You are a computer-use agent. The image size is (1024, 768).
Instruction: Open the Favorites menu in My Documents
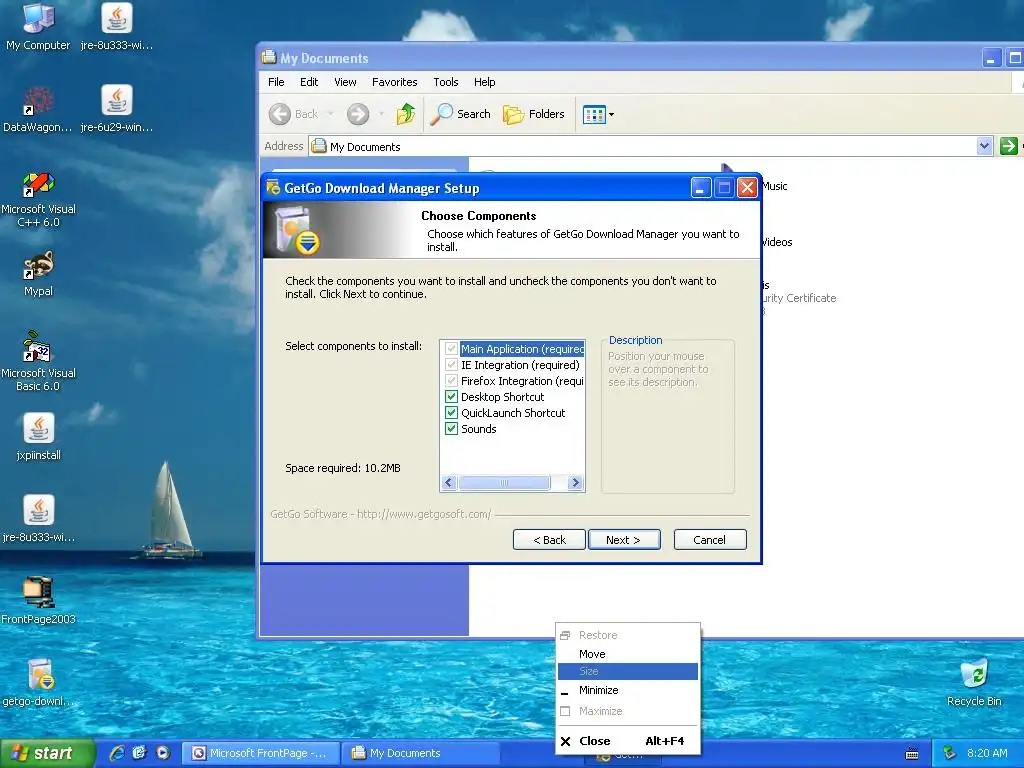pyautogui.click(x=394, y=82)
